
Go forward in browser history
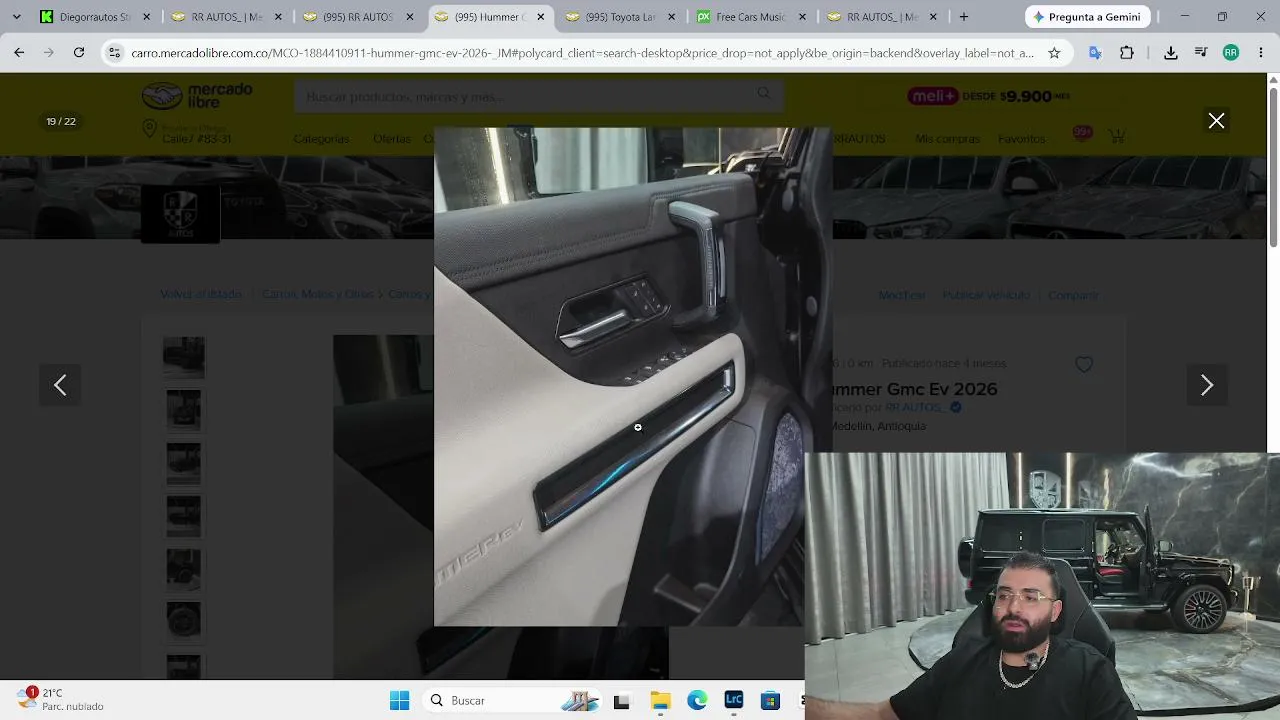[48, 53]
